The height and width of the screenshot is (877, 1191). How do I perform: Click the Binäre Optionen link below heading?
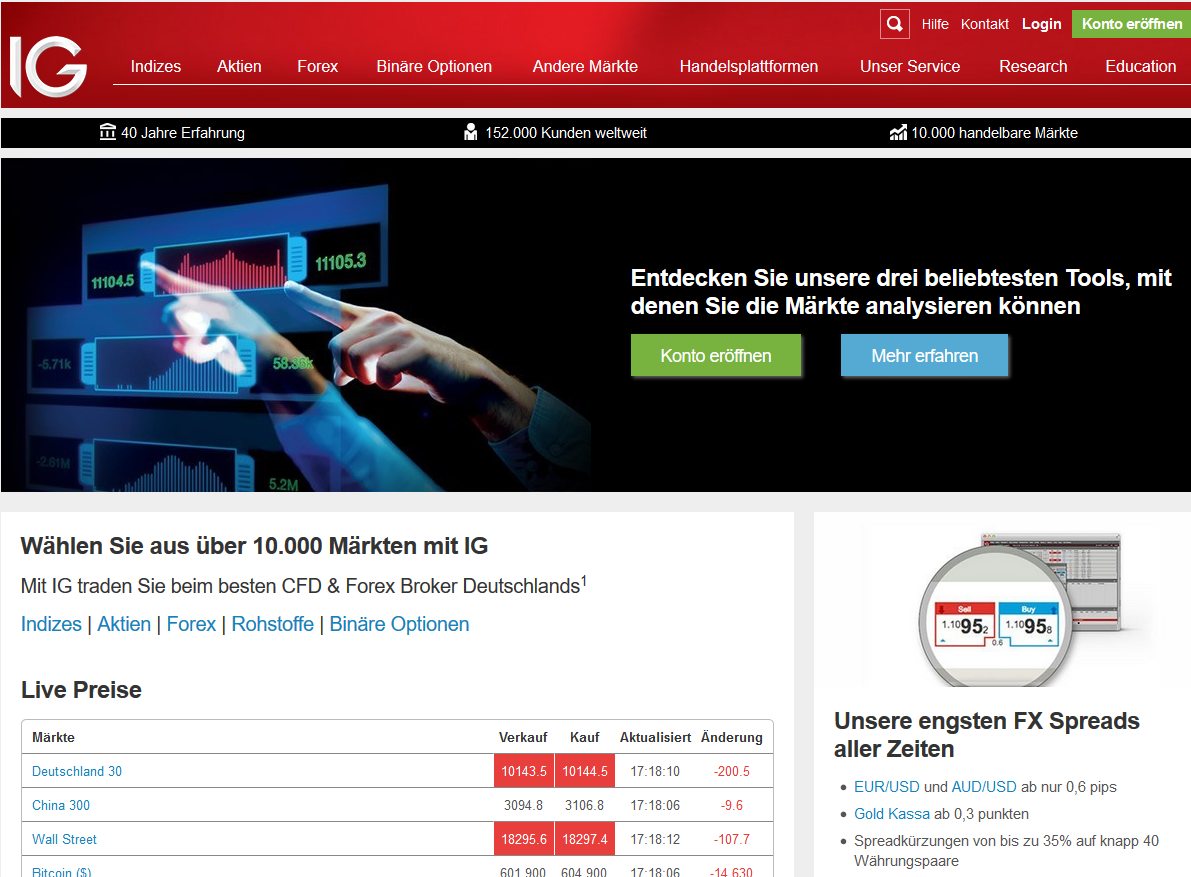pyautogui.click(x=400, y=624)
